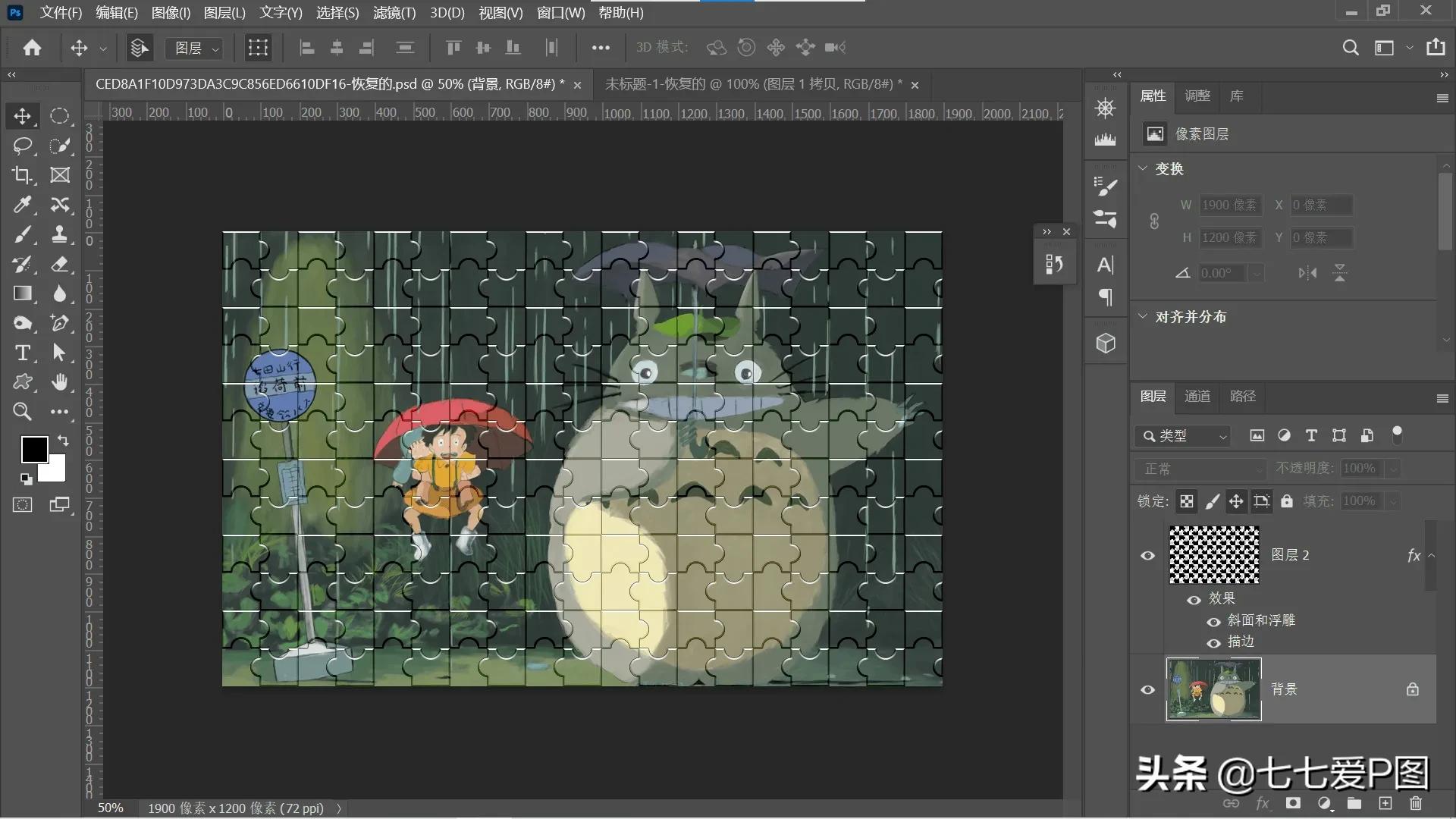
Task: Click the foreground black color swatch
Action: pos(33,450)
